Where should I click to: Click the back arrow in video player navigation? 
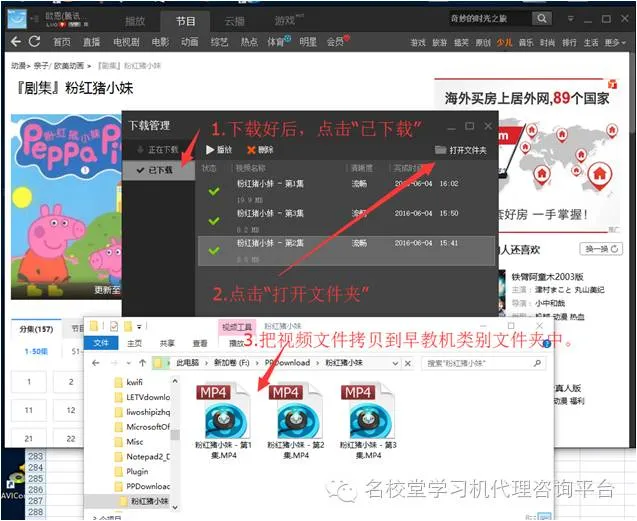coord(15,41)
